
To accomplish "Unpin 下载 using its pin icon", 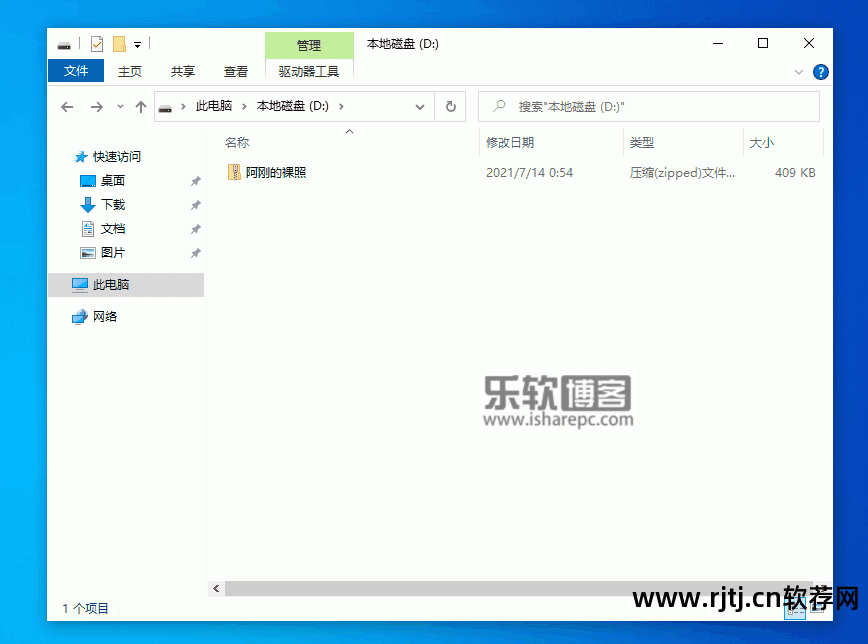I will 196,204.
